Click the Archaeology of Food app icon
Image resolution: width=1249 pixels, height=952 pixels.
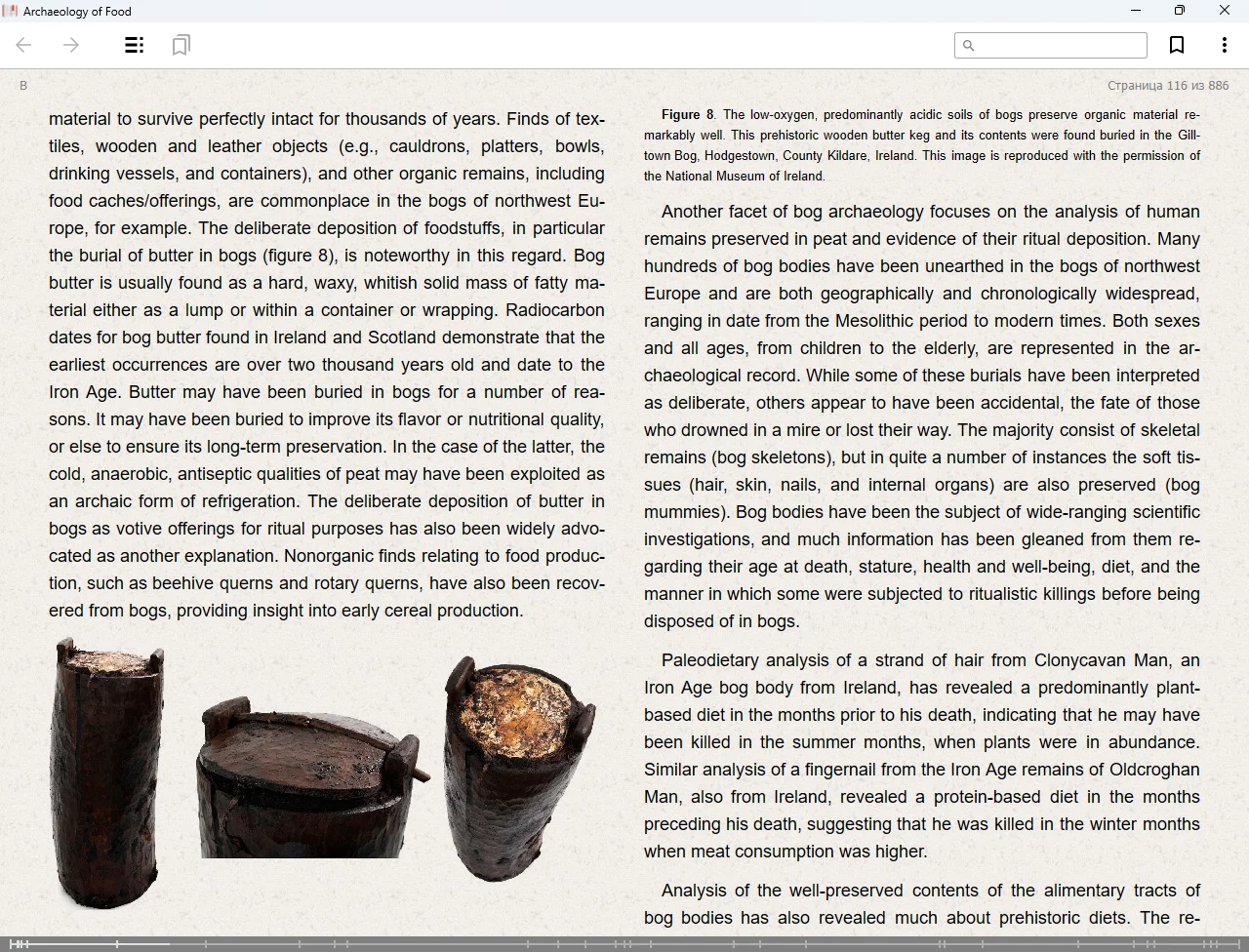tap(11, 11)
